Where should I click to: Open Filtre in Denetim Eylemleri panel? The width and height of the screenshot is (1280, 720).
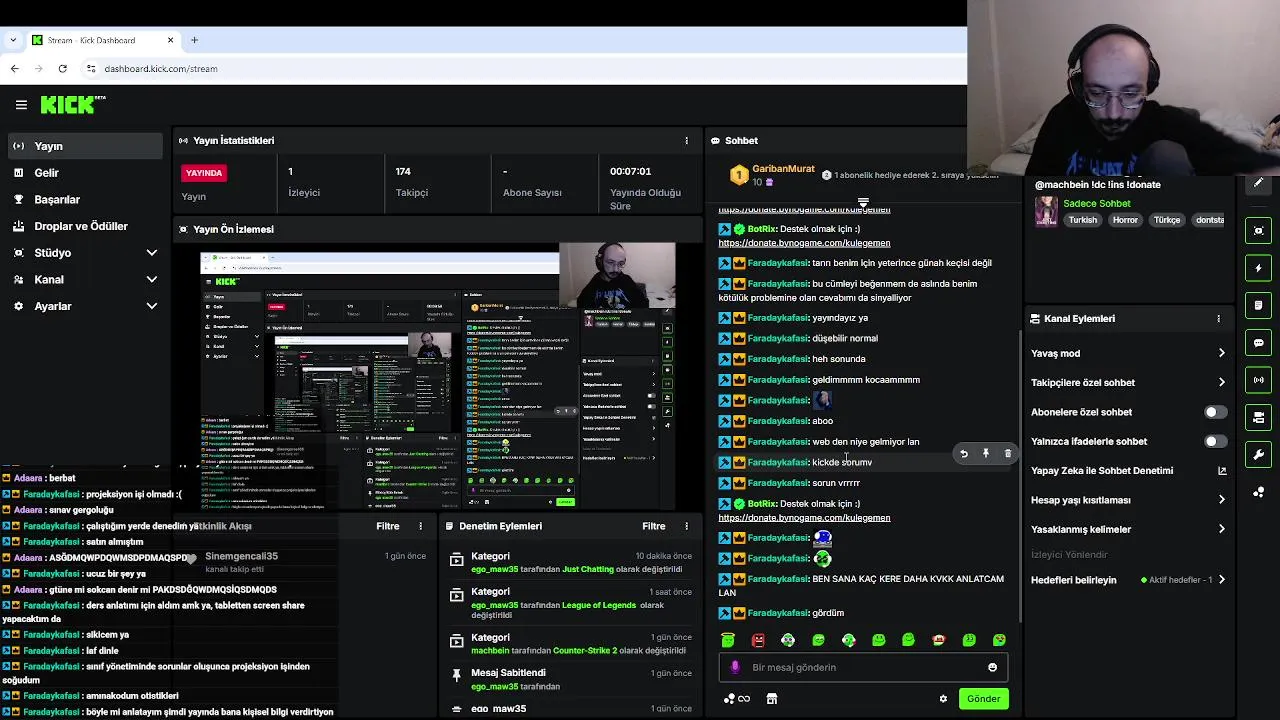point(653,526)
